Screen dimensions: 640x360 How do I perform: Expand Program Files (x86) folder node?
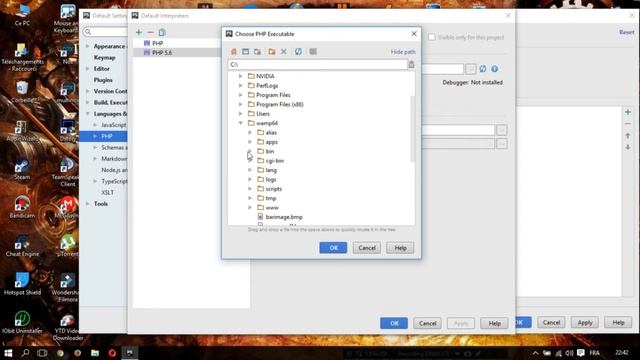point(241,104)
